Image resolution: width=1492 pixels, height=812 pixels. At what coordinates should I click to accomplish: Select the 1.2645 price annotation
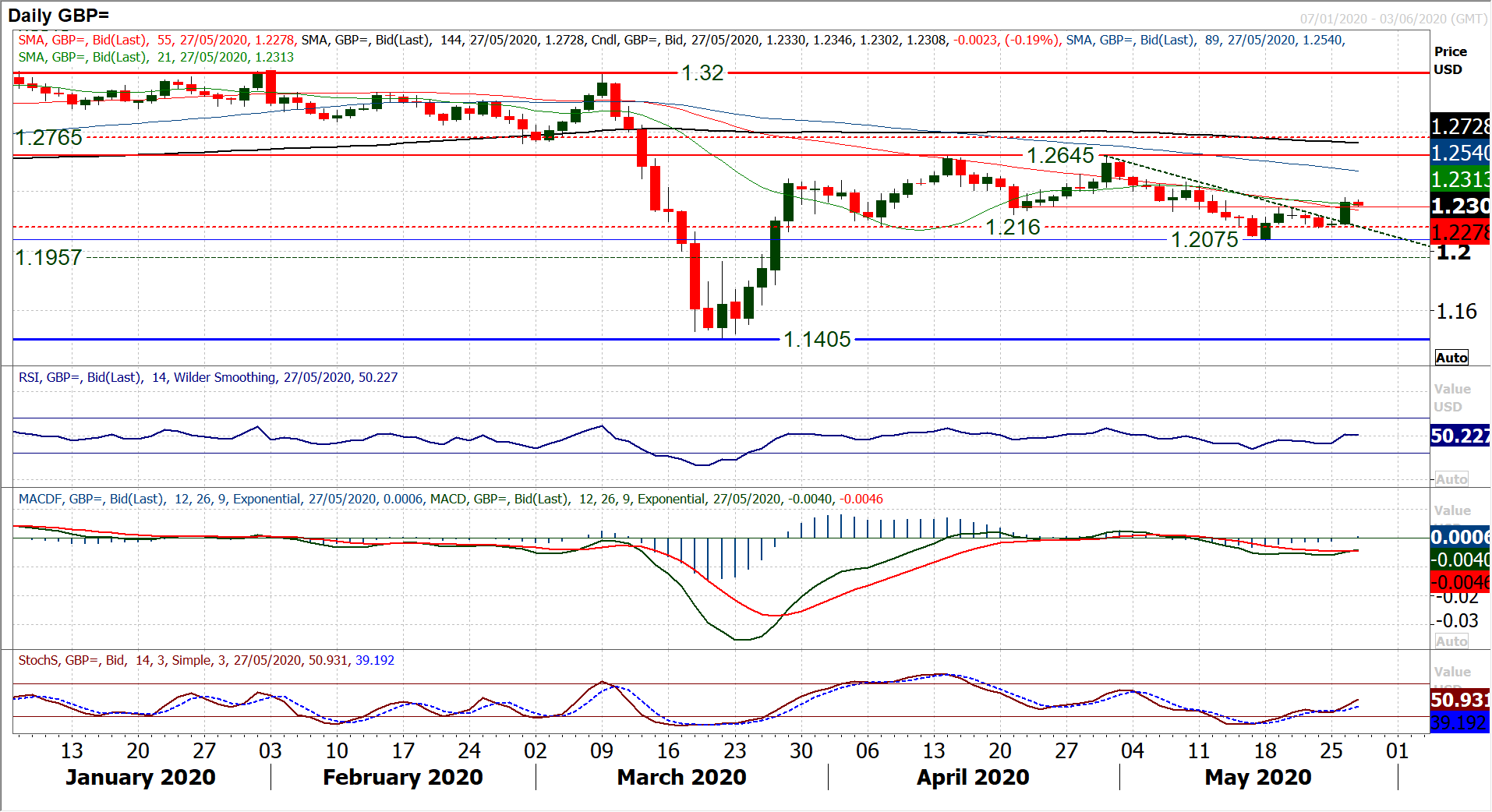click(x=1060, y=156)
